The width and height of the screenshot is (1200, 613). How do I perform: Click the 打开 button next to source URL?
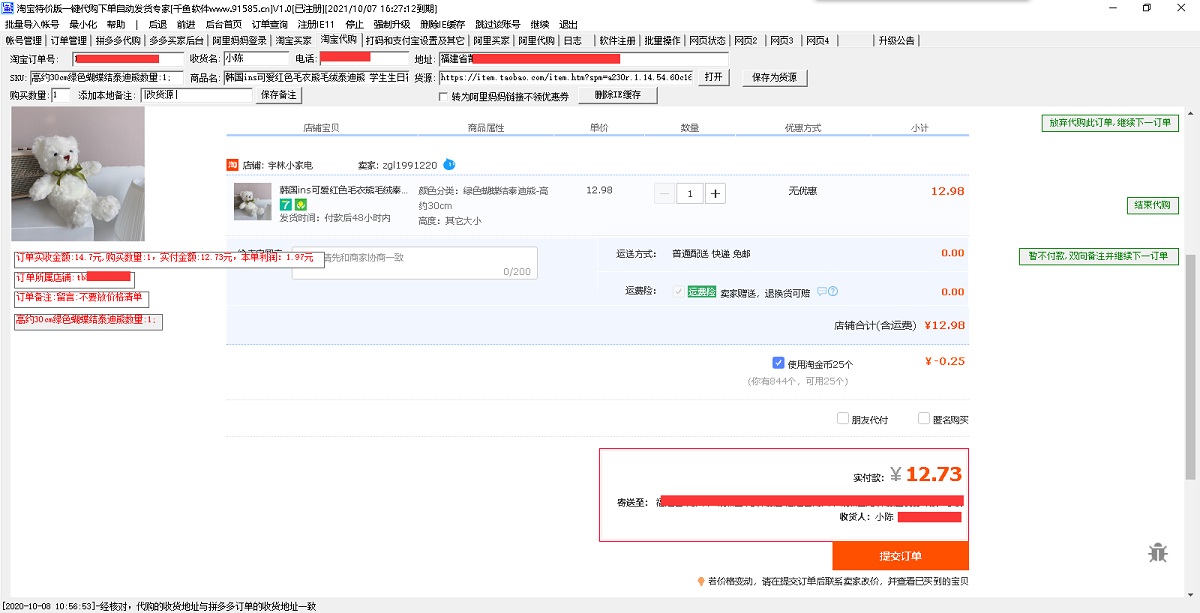tap(713, 77)
